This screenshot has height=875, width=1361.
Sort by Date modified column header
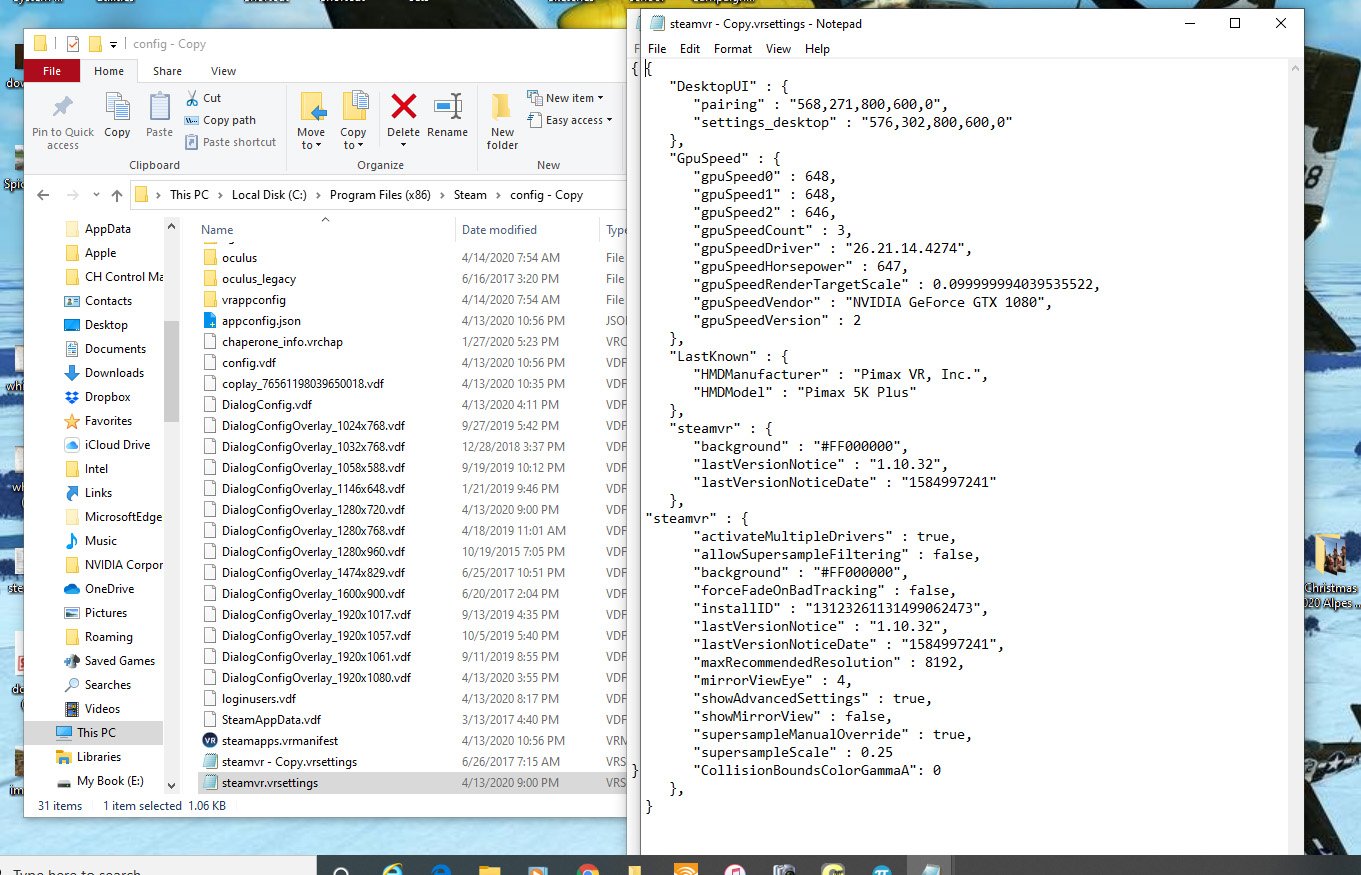pos(499,230)
